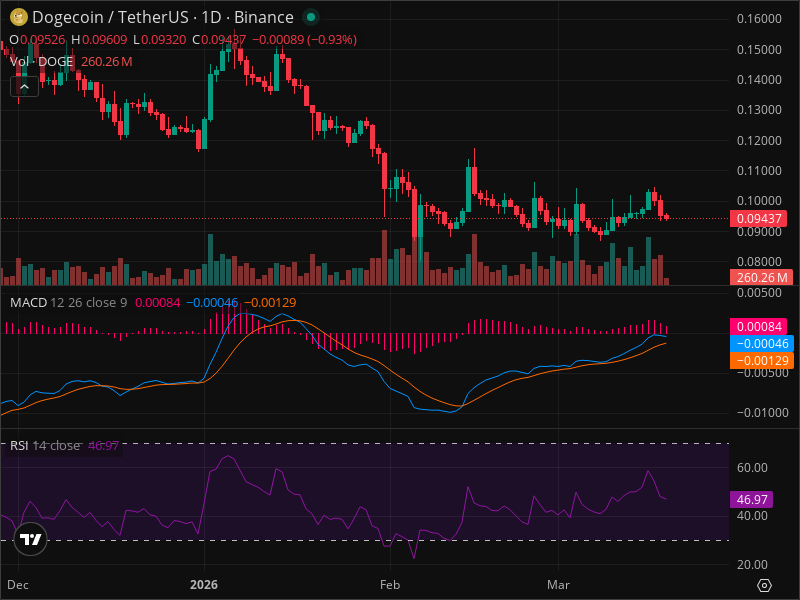The width and height of the screenshot is (800, 600).
Task: Click the low value L 0.09320
Action: point(160,40)
